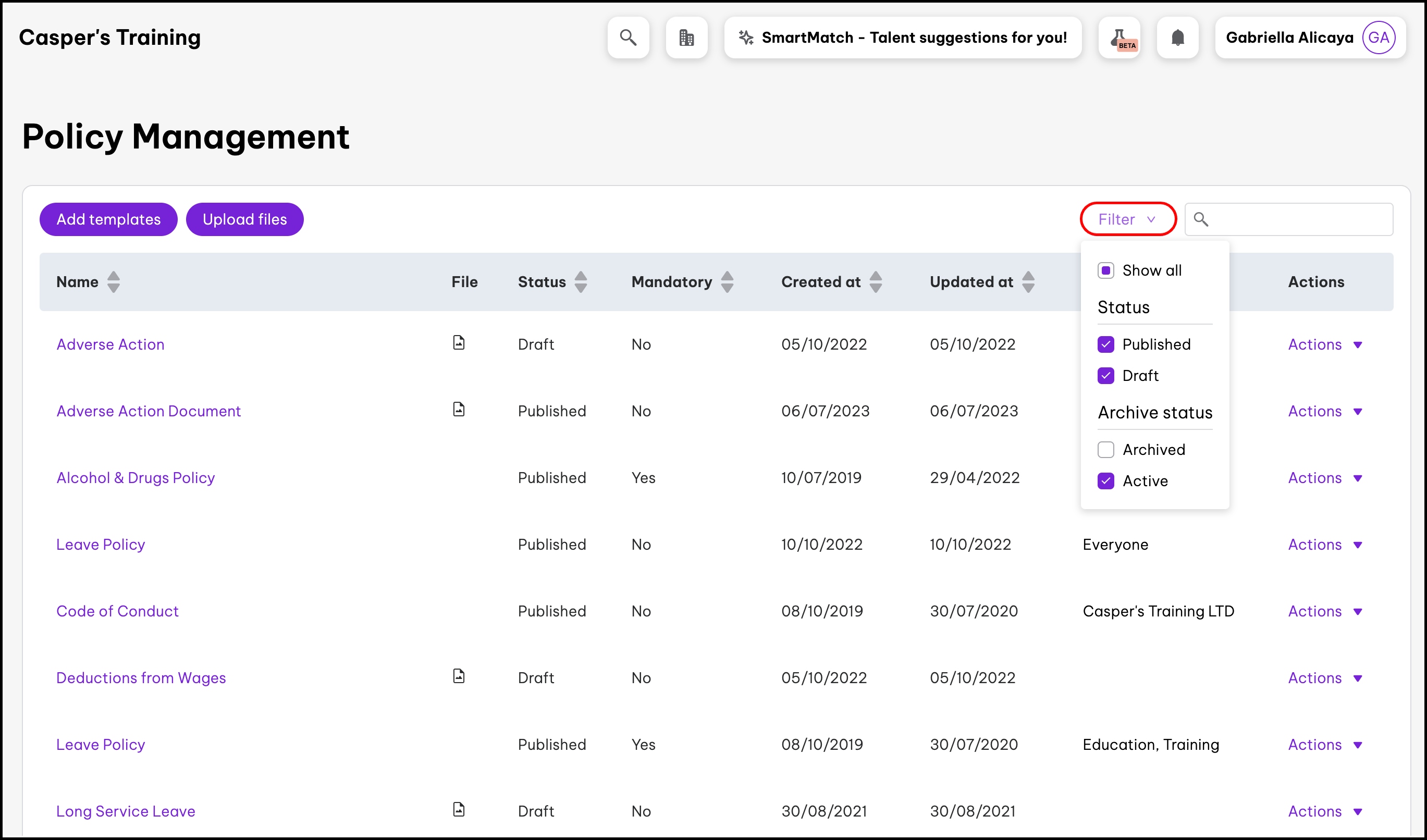Click the Add templates button
This screenshot has width=1427, height=840.
click(108, 219)
